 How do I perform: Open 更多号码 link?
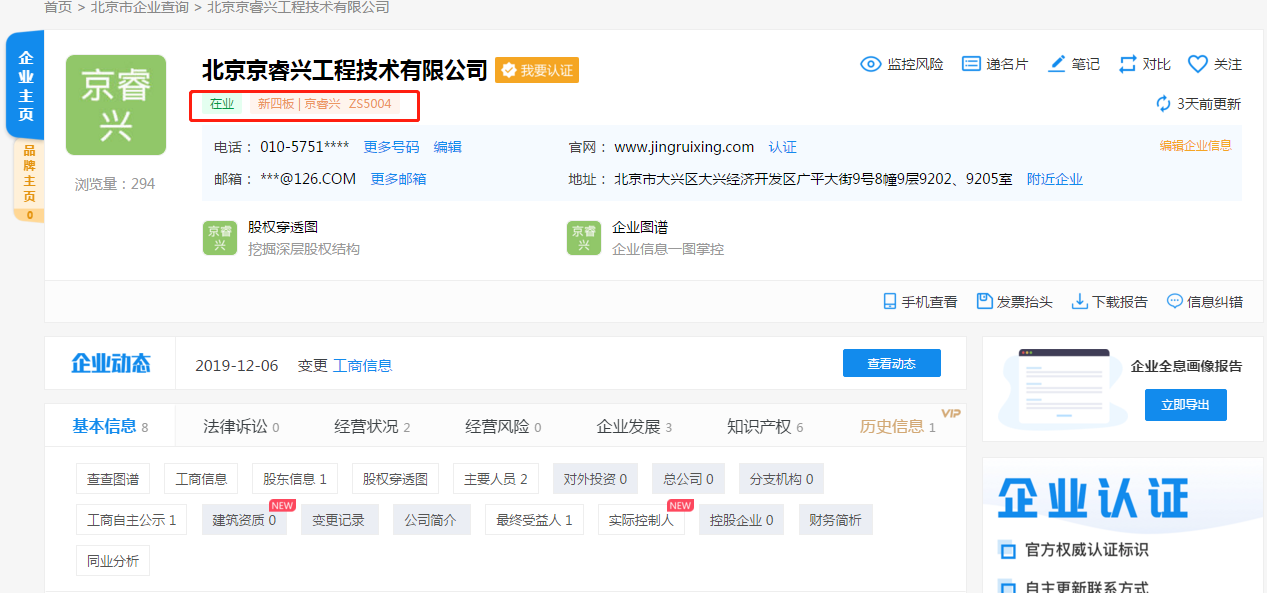[391, 147]
